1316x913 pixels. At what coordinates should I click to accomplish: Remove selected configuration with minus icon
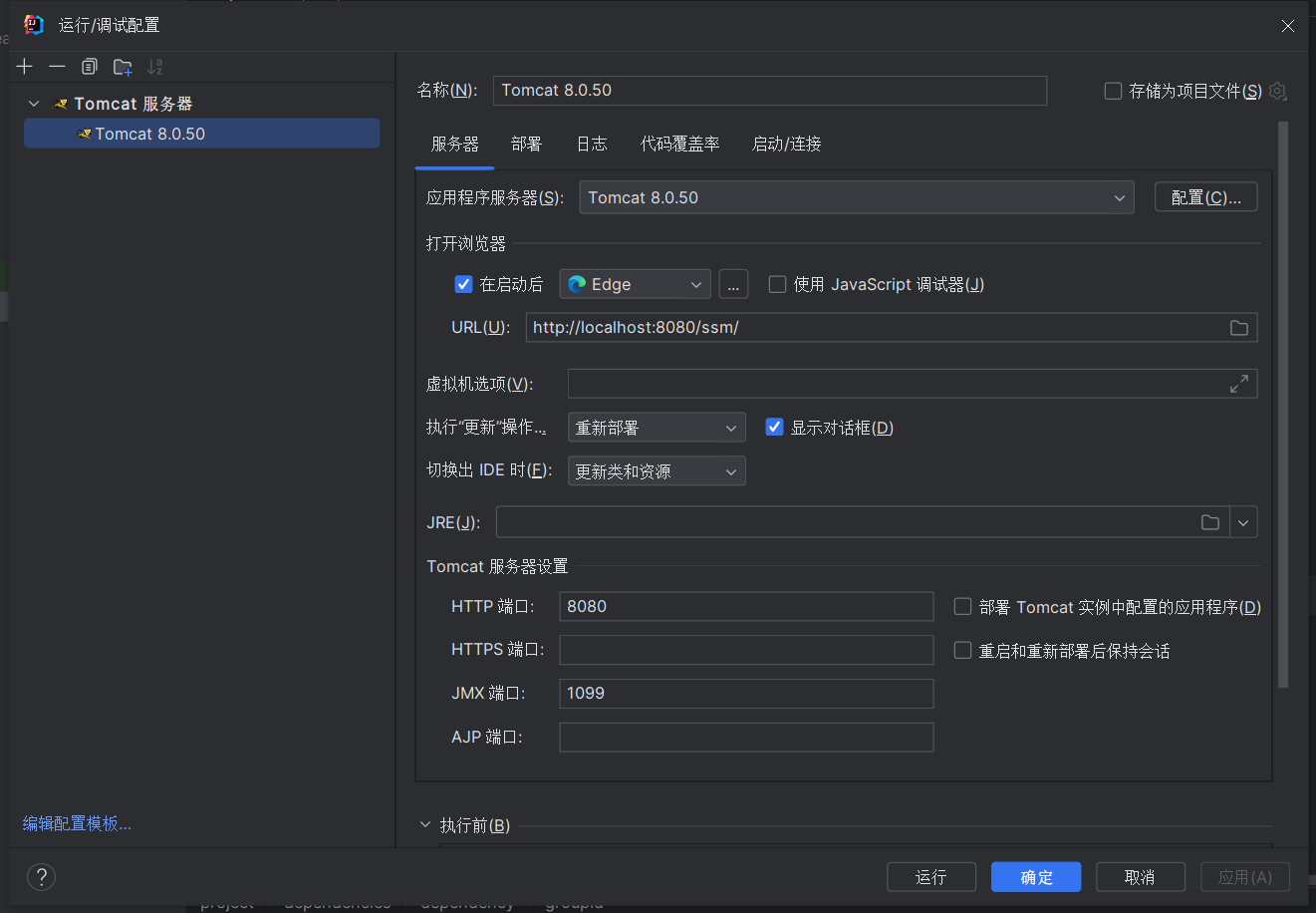point(57,67)
